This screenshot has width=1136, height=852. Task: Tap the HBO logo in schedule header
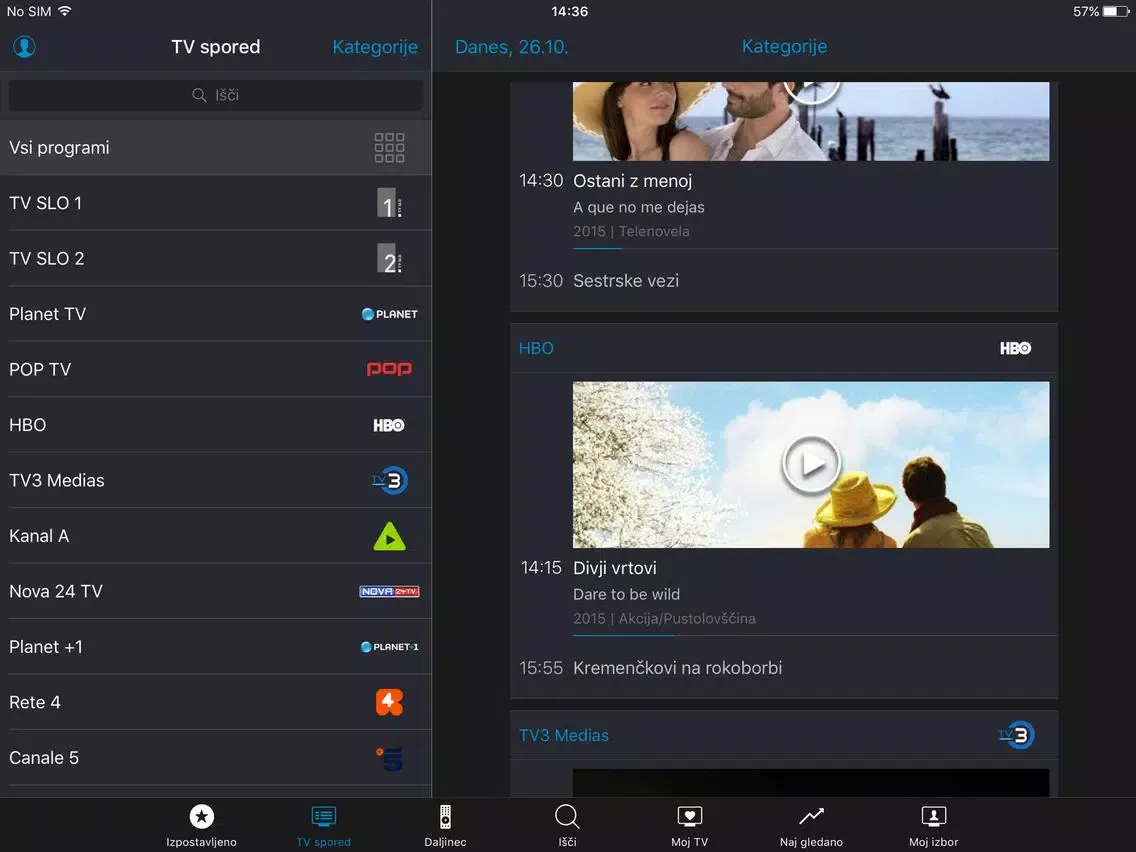point(1016,348)
